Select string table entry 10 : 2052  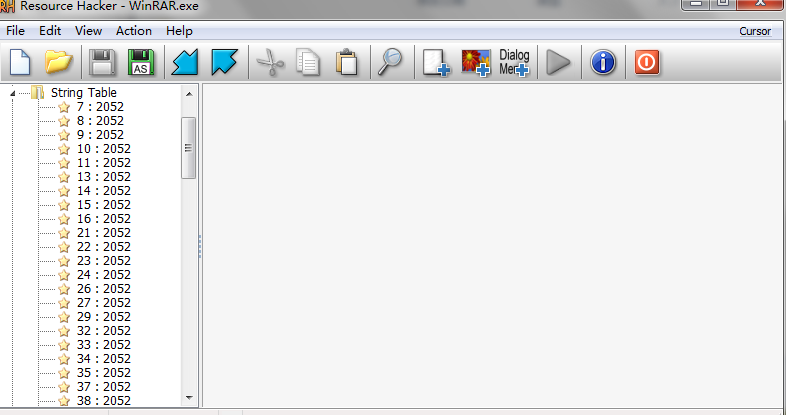(x=104, y=149)
